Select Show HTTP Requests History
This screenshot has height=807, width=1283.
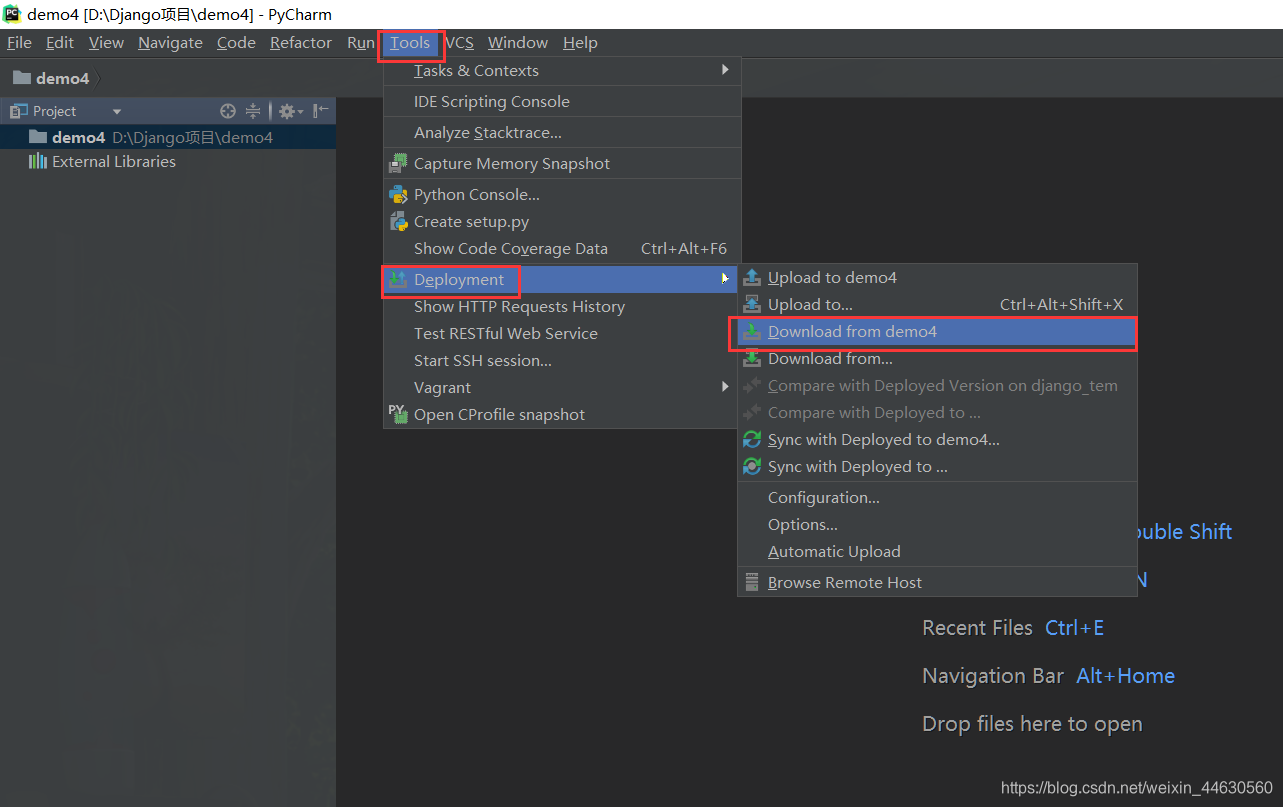point(562,306)
